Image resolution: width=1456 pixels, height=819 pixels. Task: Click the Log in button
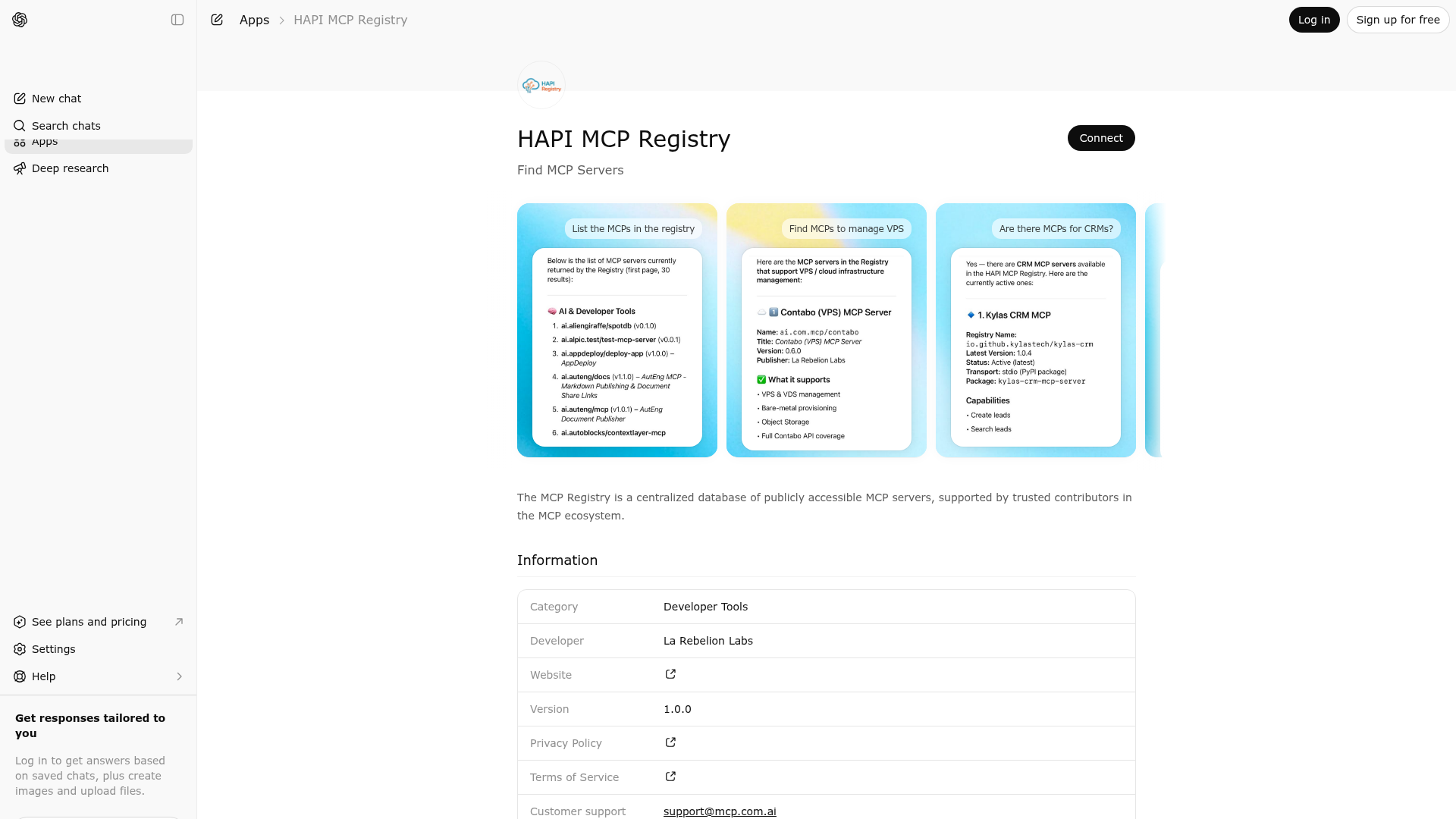tap(1314, 20)
